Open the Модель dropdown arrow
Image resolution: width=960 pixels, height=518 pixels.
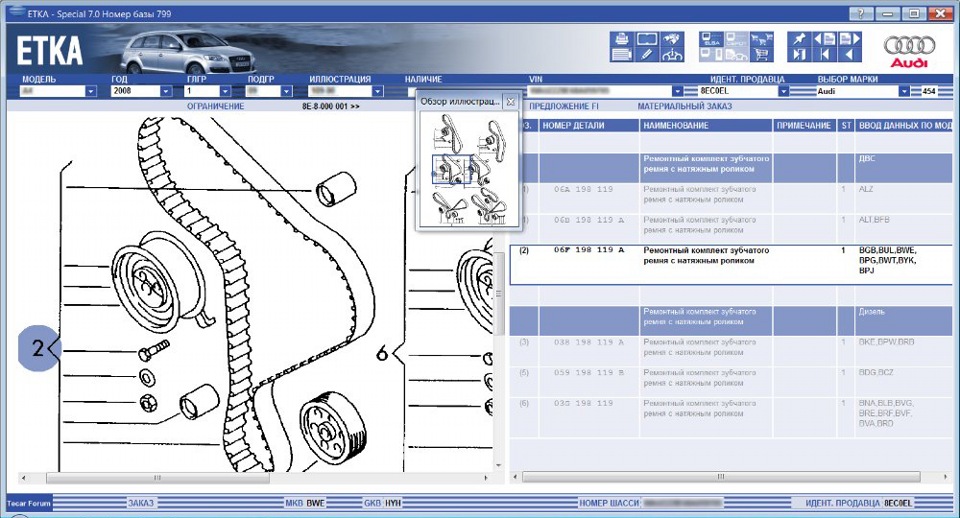pyautogui.click(x=91, y=91)
